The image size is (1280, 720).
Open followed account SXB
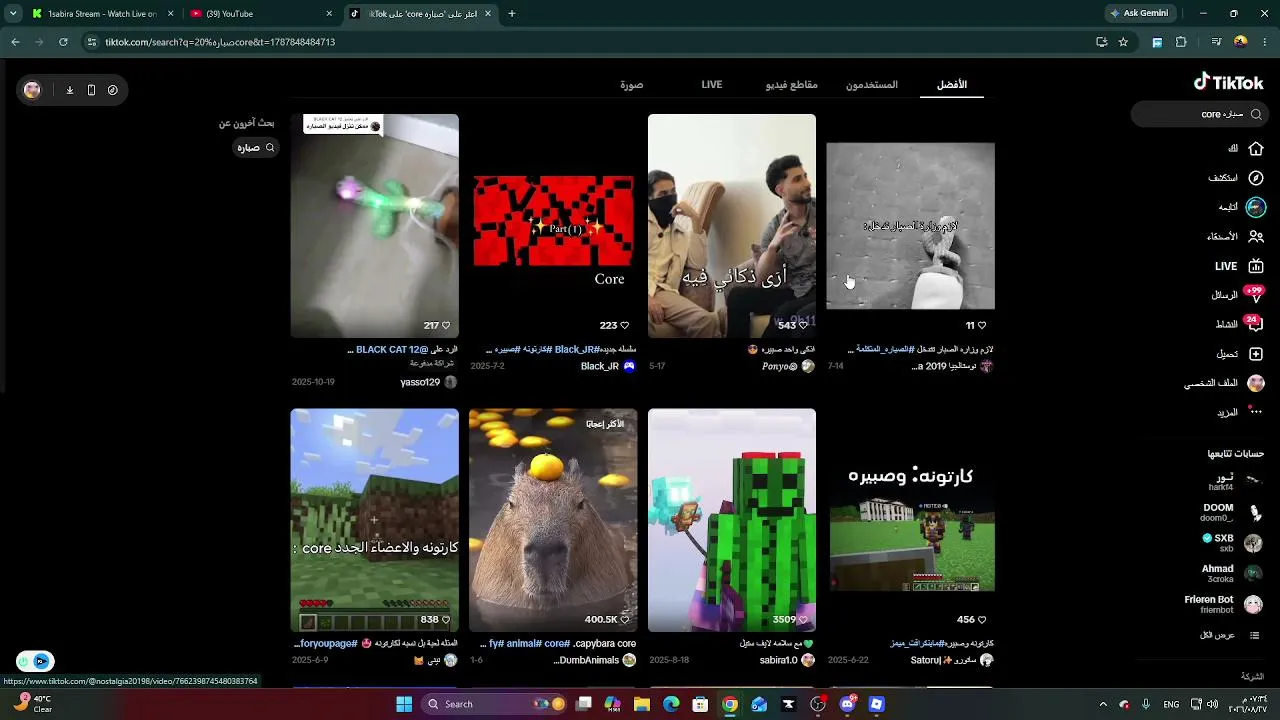point(1231,543)
